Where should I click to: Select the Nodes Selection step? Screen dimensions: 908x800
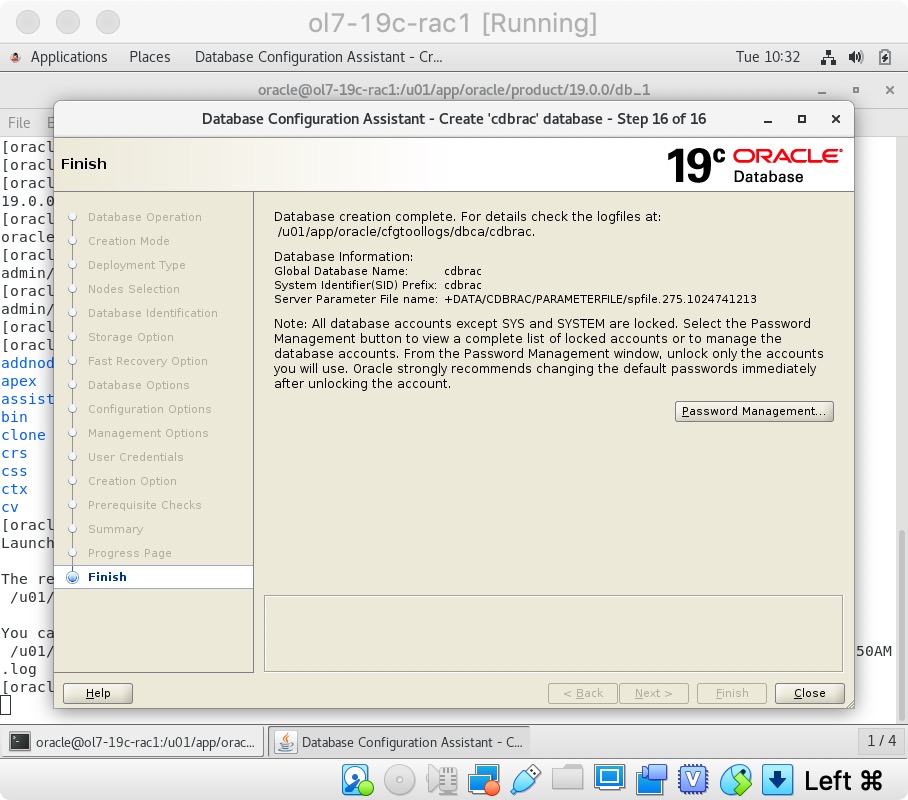click(134, 289)
